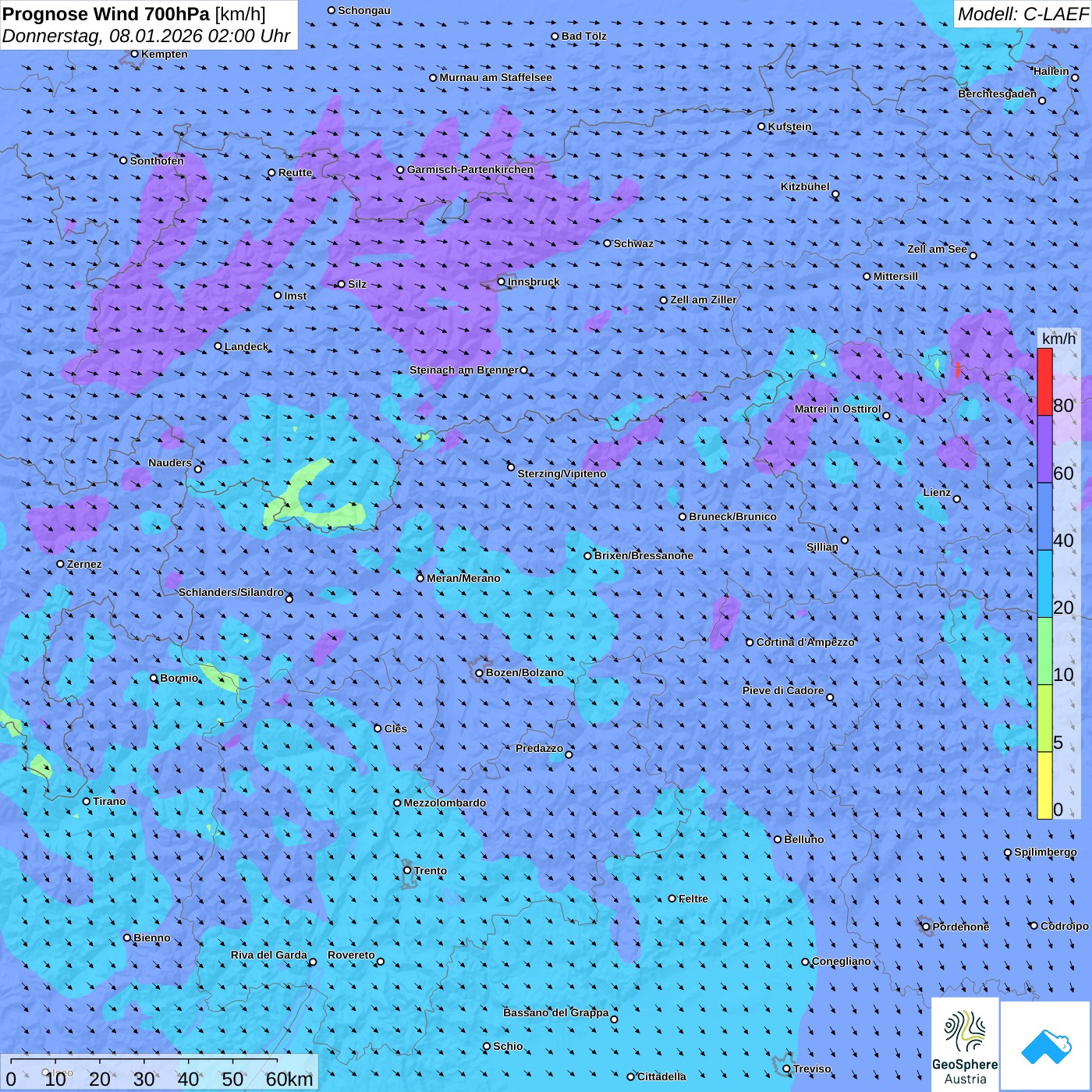This screenshot has height=1092, width=1092.
Task: Click the 'Bruneck/Brunico' label
Action: [732, 516]
